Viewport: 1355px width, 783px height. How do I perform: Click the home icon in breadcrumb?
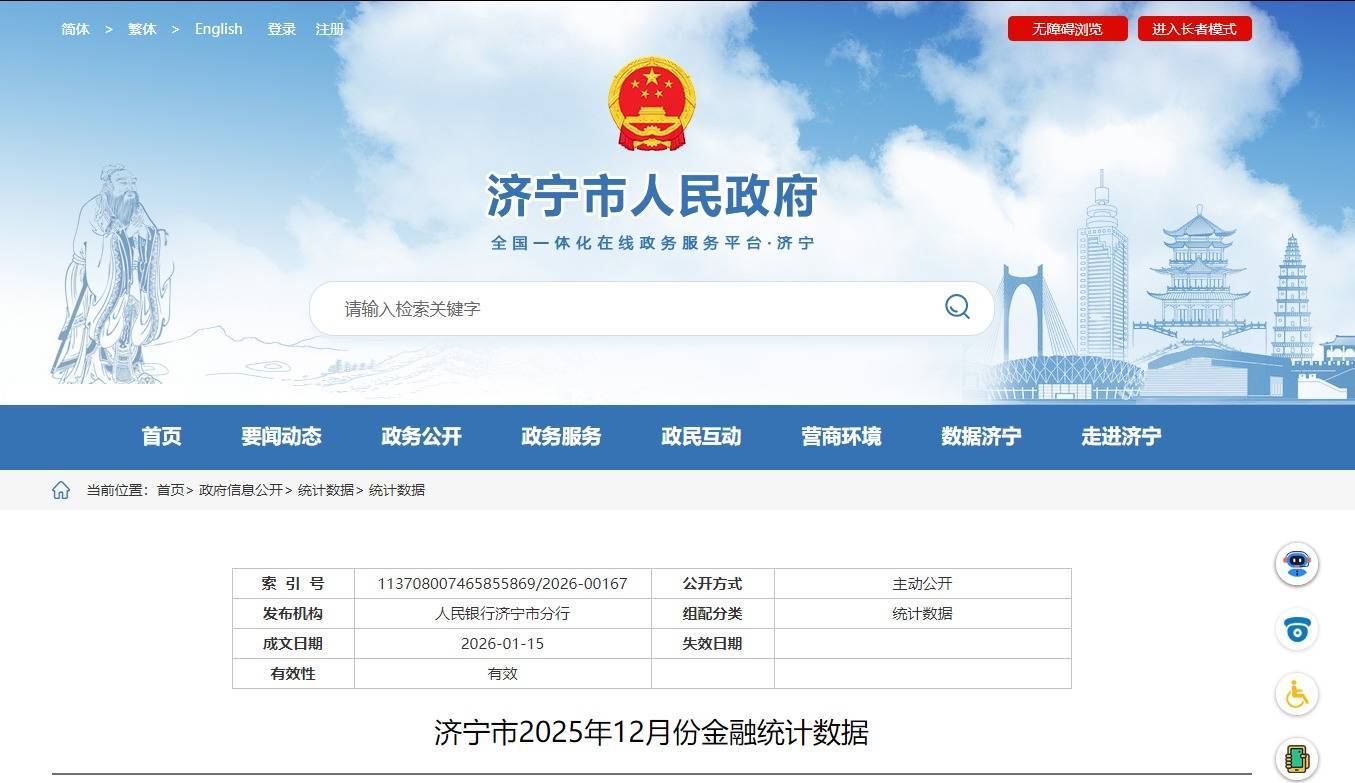pos(61,490)
